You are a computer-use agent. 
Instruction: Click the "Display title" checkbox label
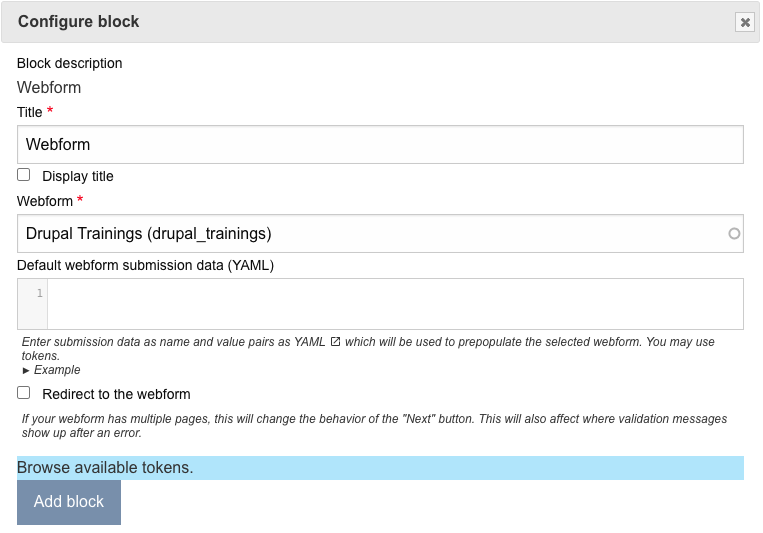click(78, 176)
